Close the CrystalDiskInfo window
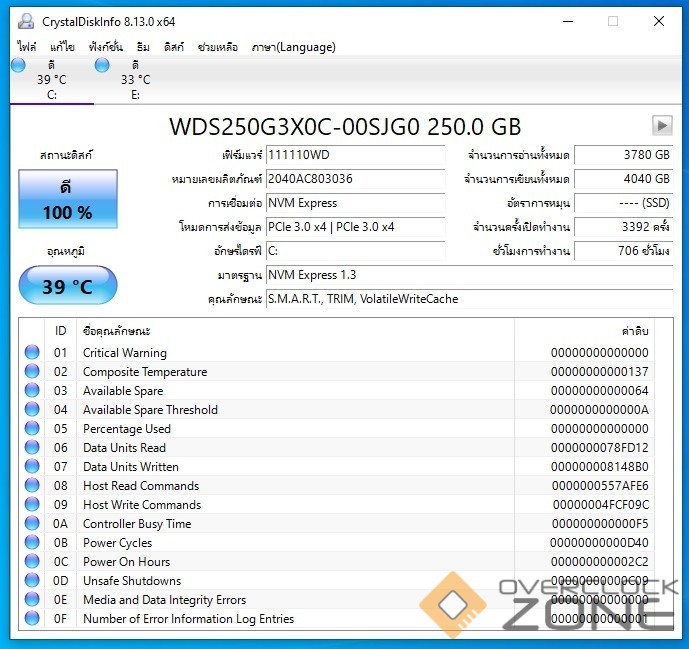This screenshot has height=649, width=689. pos(659,21)
